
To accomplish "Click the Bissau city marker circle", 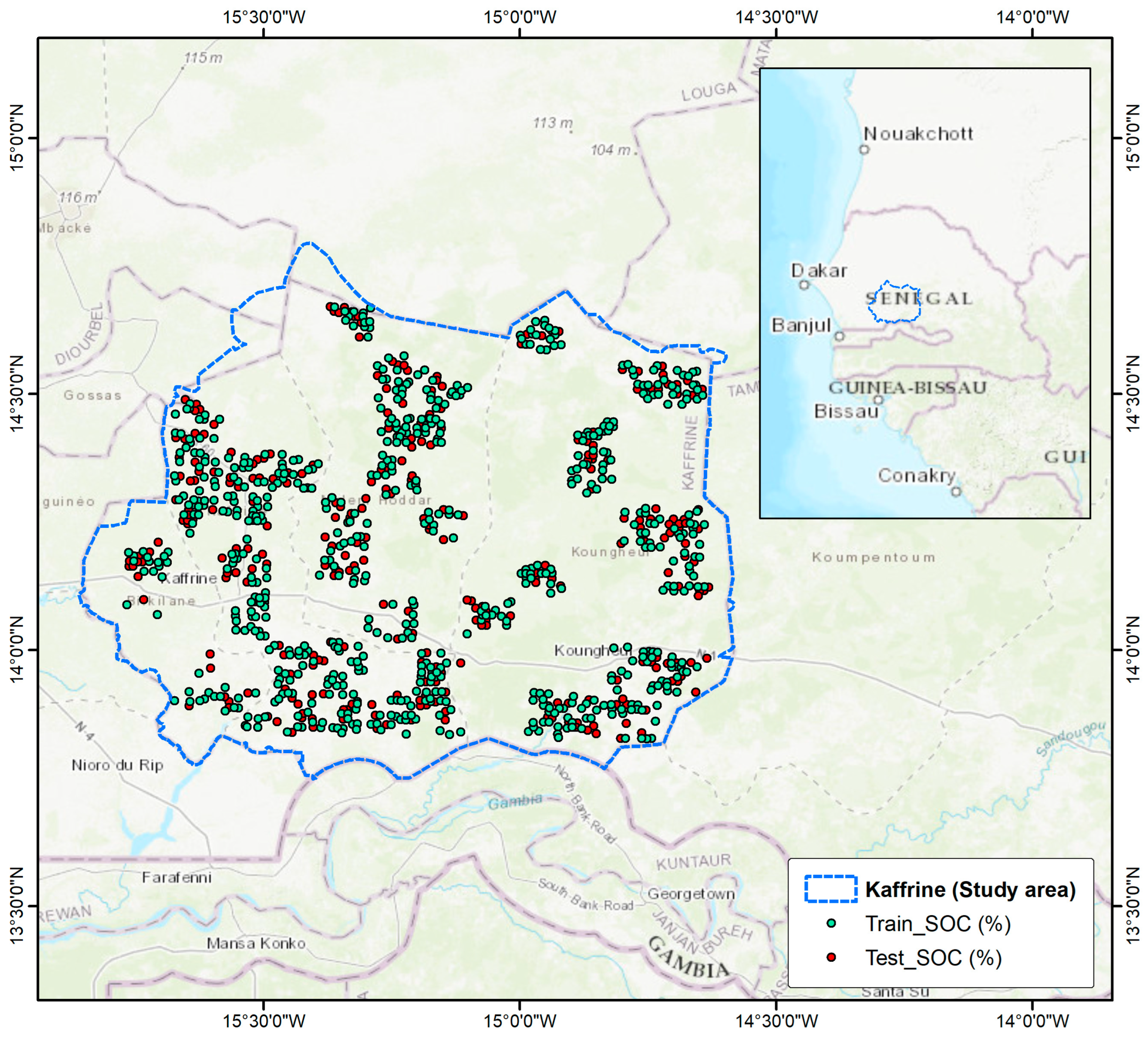I will coord(878,400).
